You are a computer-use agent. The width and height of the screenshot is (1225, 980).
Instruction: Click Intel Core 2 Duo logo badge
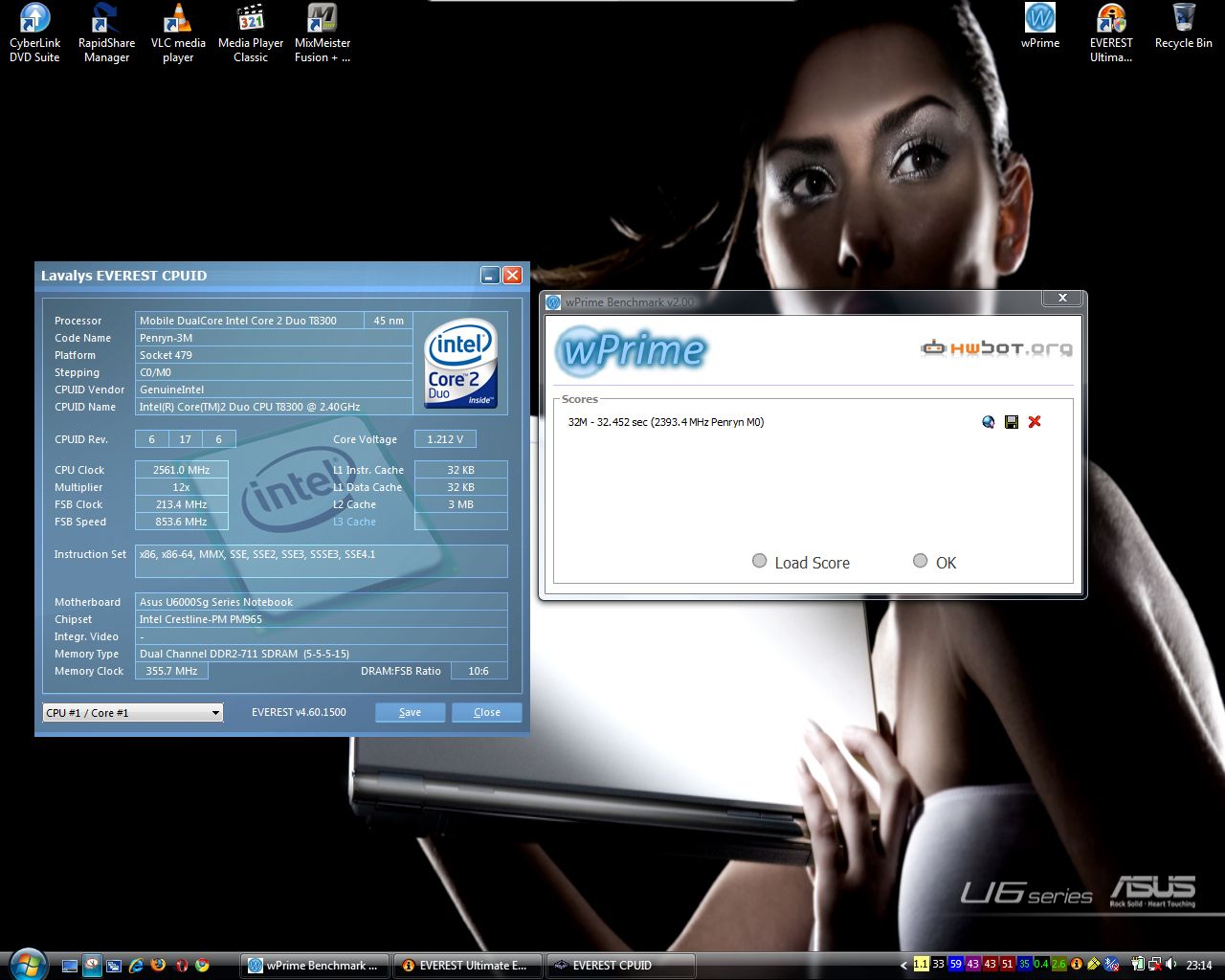[x=460, y=363]
